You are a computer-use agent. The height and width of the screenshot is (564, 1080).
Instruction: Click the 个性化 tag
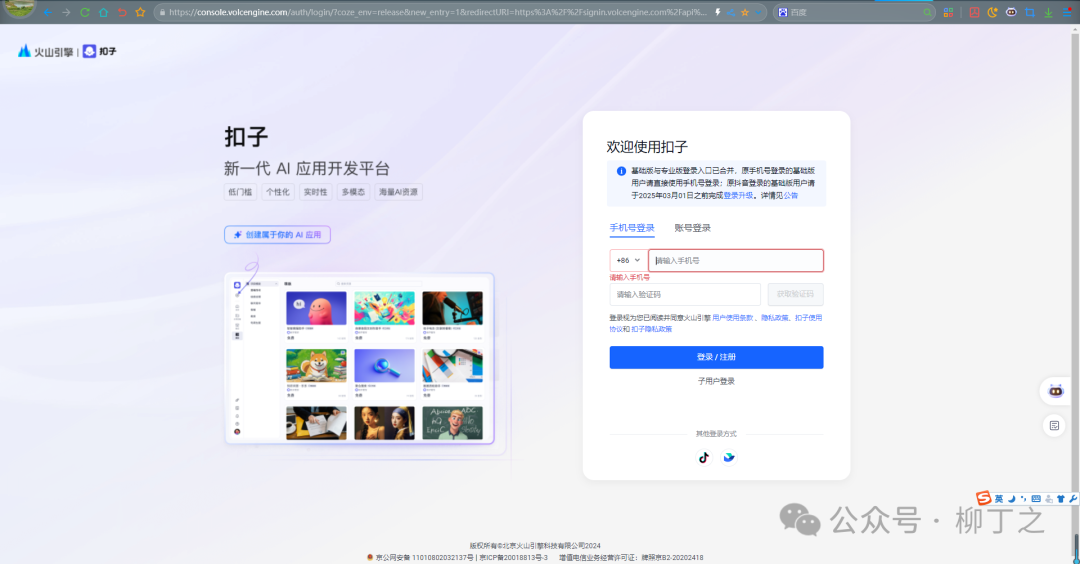pos(278,192)
